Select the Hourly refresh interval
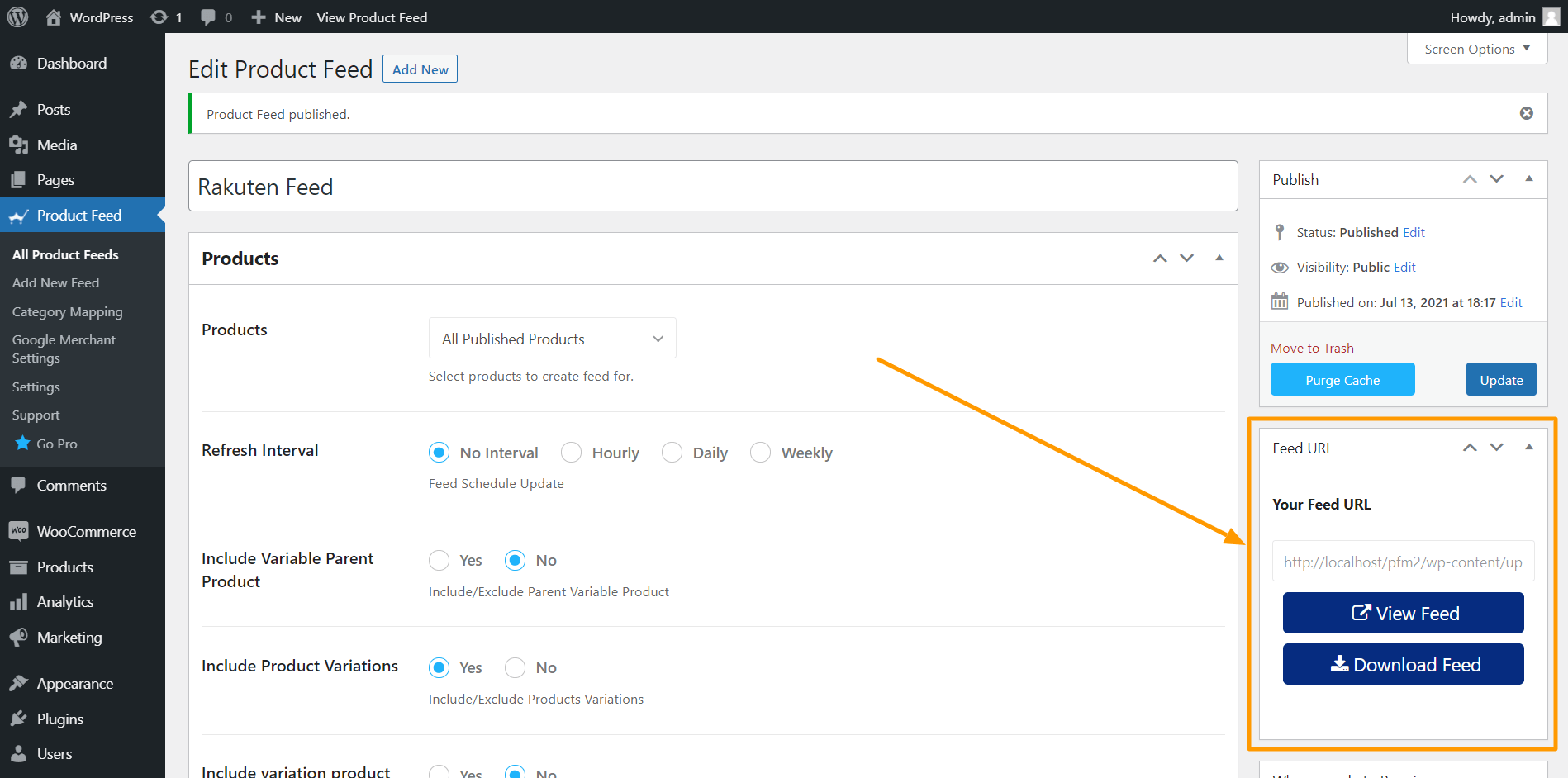 tap(571, 453)
